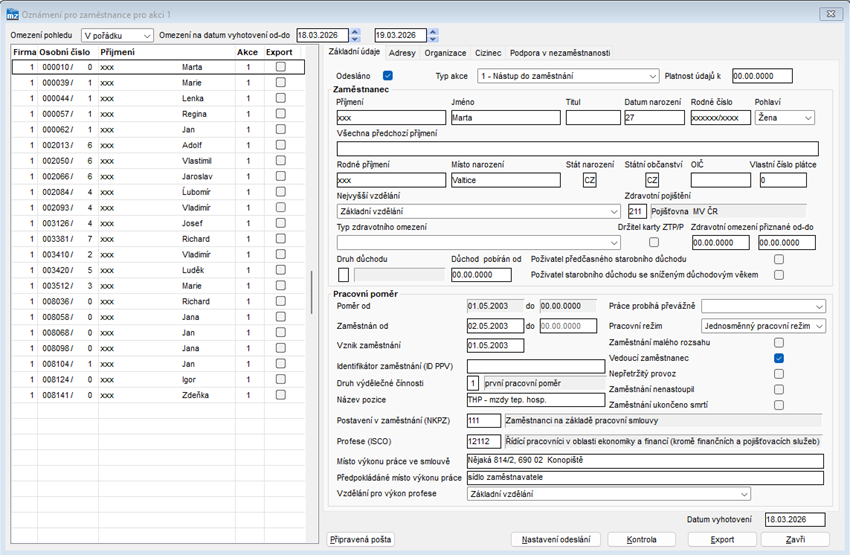Tick the Export checkbox for Marta's row
Screen dimensions: 850x555
(280, 67)
